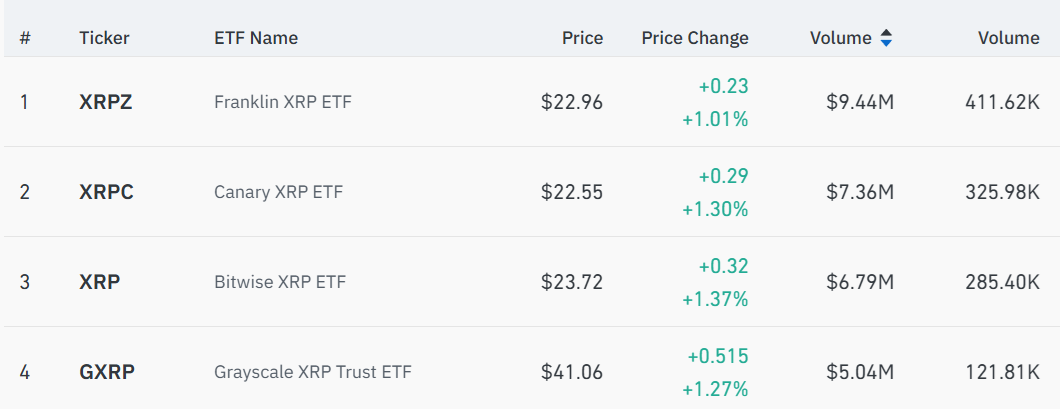Viewport: 1060px width, 409px height.
Task: Open Grayscale XRP Trust ETF entry
Action: point(313,372)
